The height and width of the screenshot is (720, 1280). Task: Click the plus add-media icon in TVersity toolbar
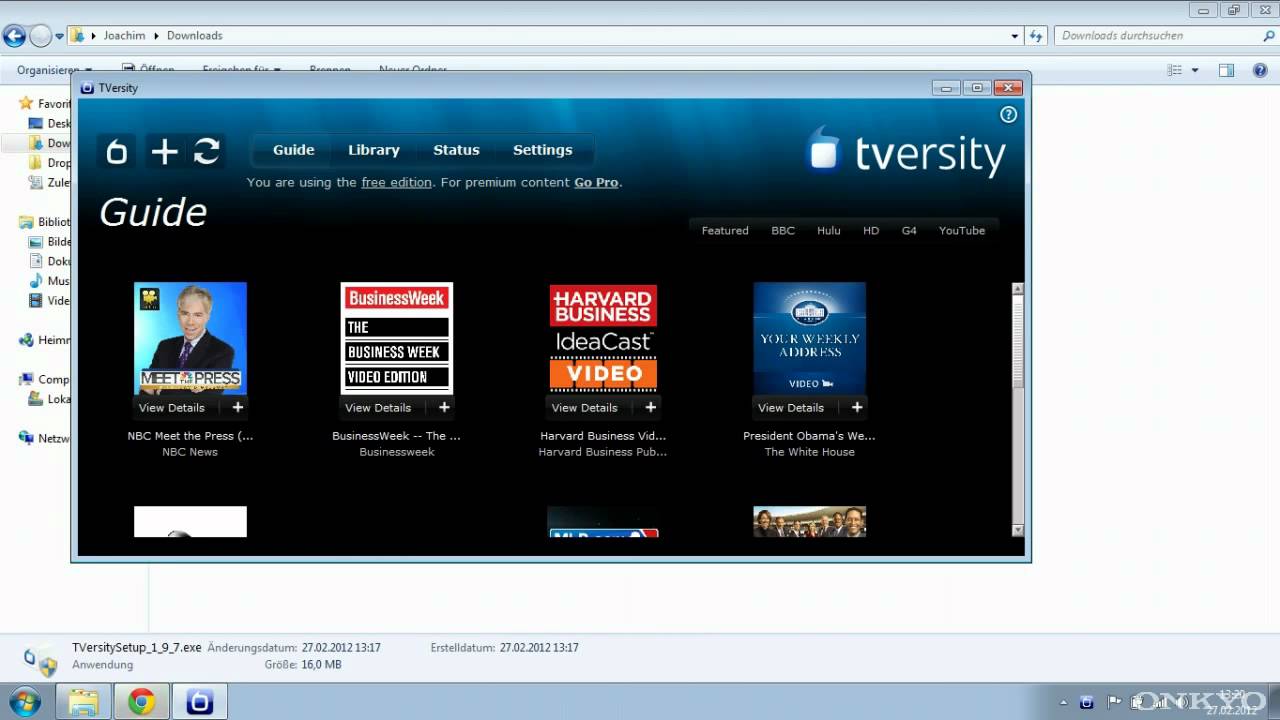(164, 151)
